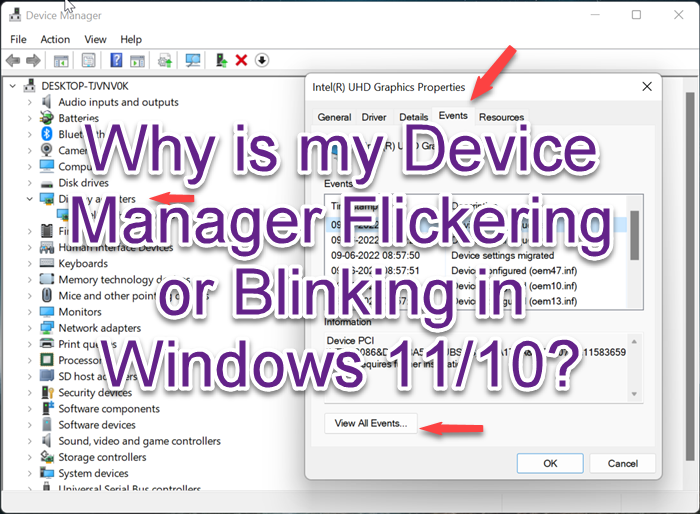Show or hide the console tree icon
Image resolution: width=700 pixels, height=514 pixels.
pos(61,60)
